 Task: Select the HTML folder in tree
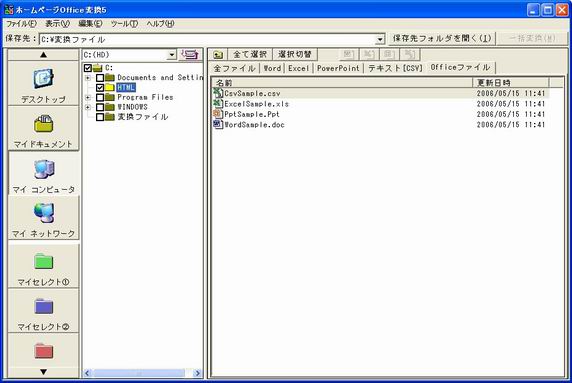coord(126,88)
